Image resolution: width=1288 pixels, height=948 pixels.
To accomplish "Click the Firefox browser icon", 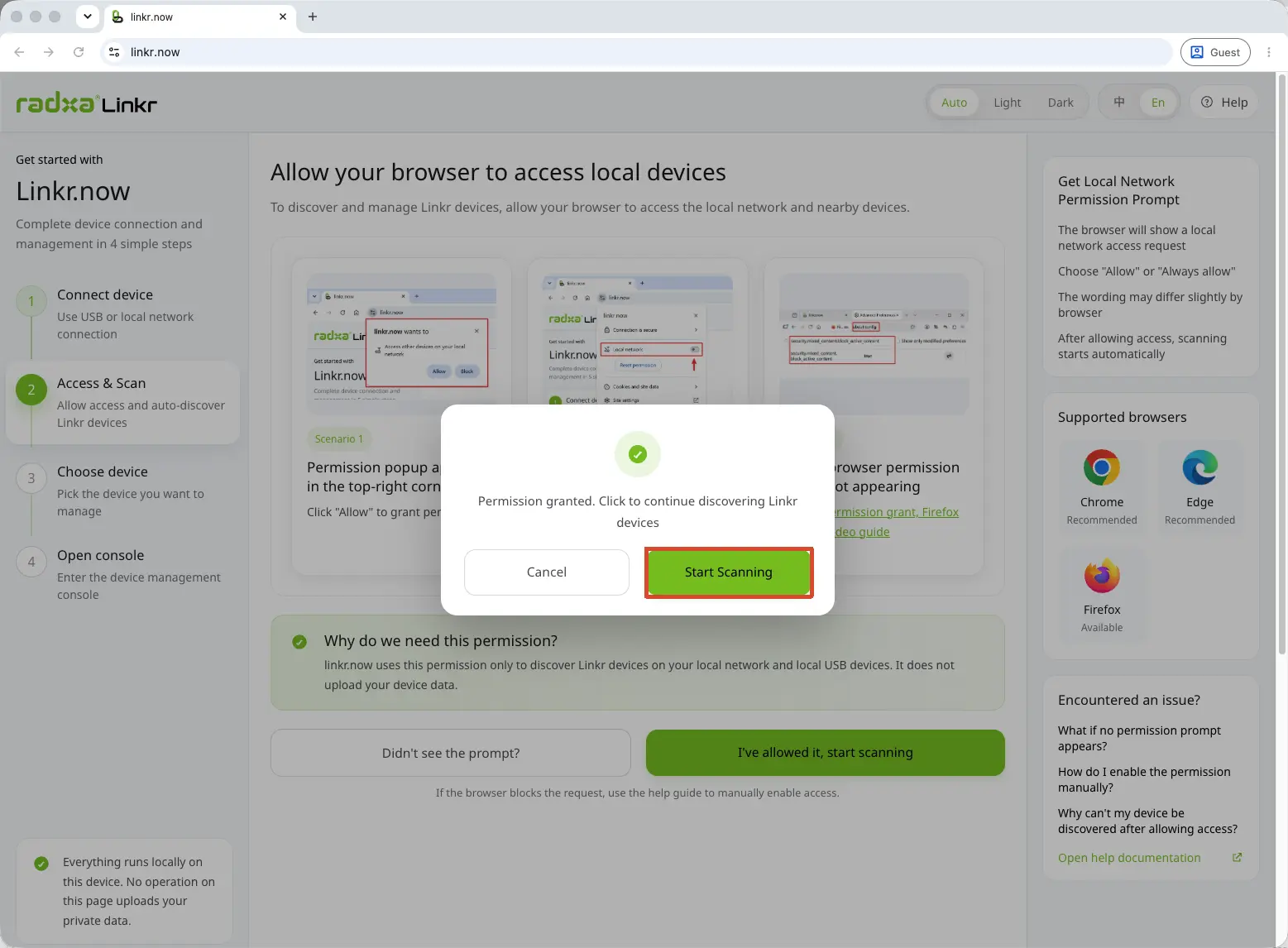I will click(x=1102, y=576).
